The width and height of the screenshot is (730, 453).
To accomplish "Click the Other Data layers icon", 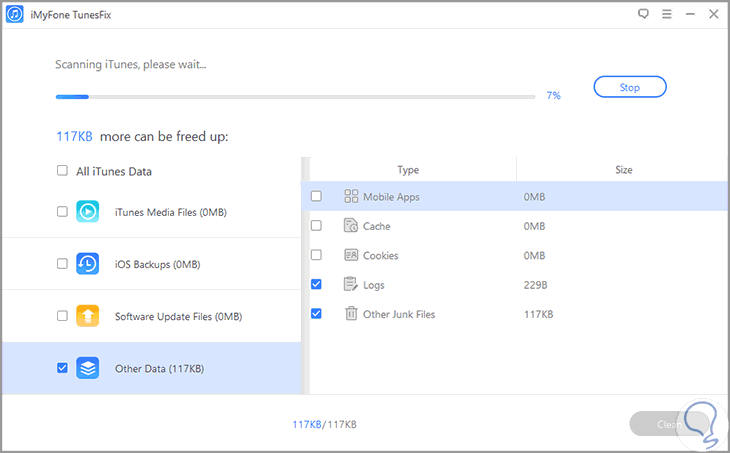I will point(88,368).
